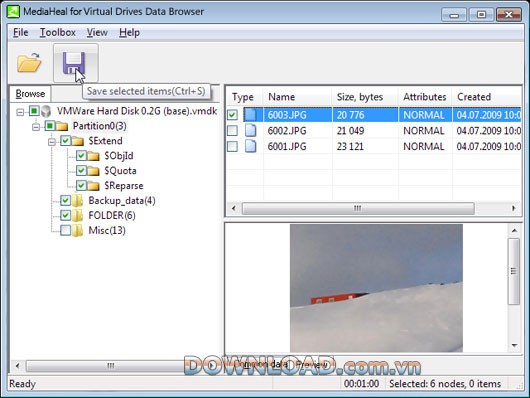Sort by Attributes column header
Image resolution: width=530 pixels, height=398 pixels.
coord(425,97)
